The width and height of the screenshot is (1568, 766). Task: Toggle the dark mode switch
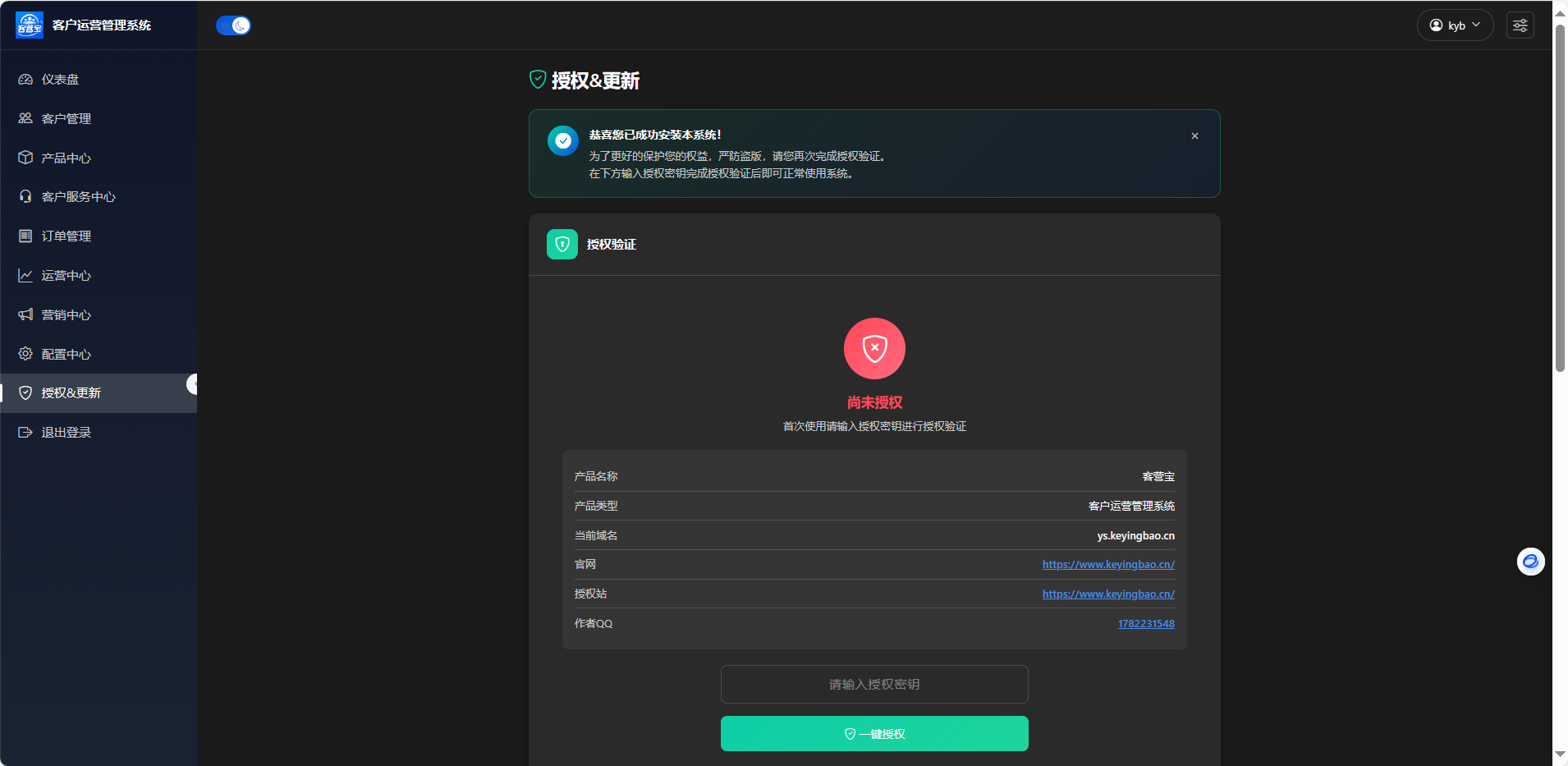pos(233,25)
